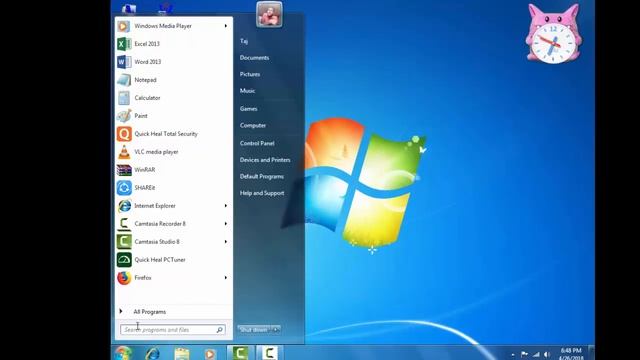Open the Taj user folder
Viewport: 640px width, 360px height.
click(x=244, y=41)
